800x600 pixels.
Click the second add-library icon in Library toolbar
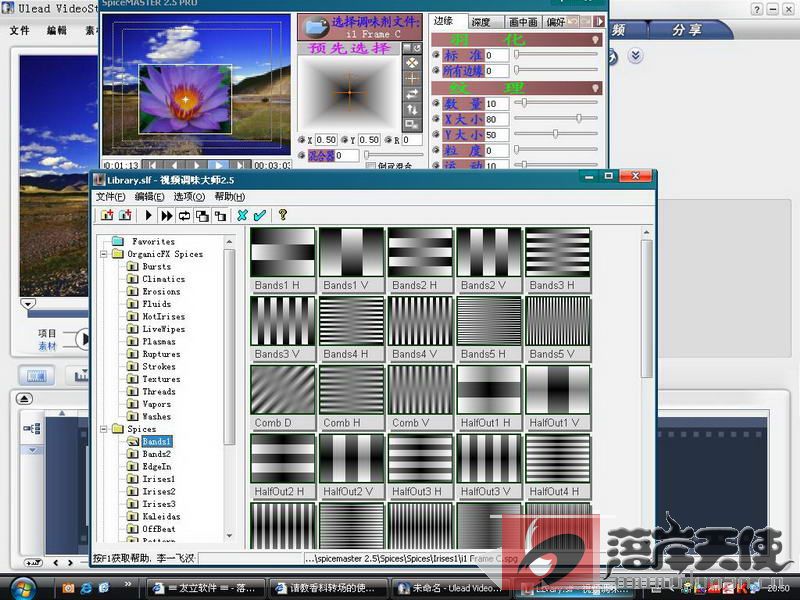click(125, 215)
